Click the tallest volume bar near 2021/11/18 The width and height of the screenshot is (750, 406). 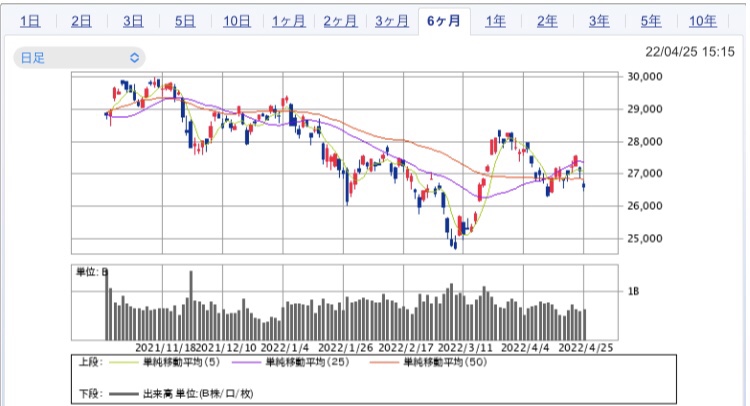tap(191, 306)
